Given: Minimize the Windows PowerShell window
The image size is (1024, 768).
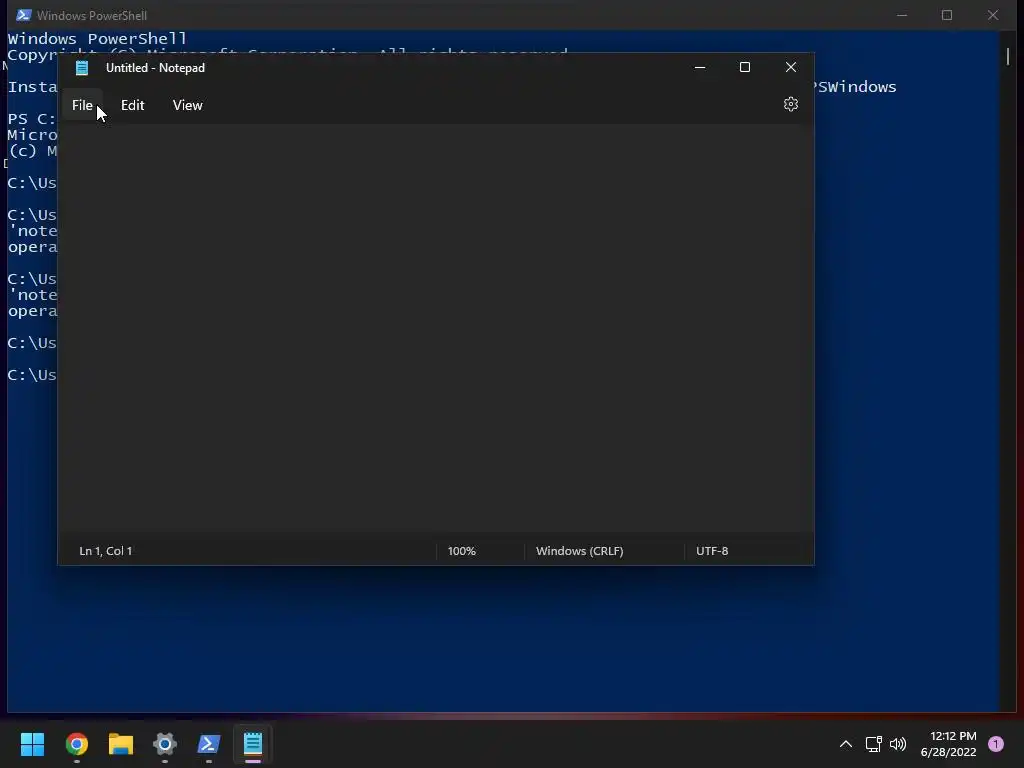Looking at the screenshot, I should (x=902, y=15).
